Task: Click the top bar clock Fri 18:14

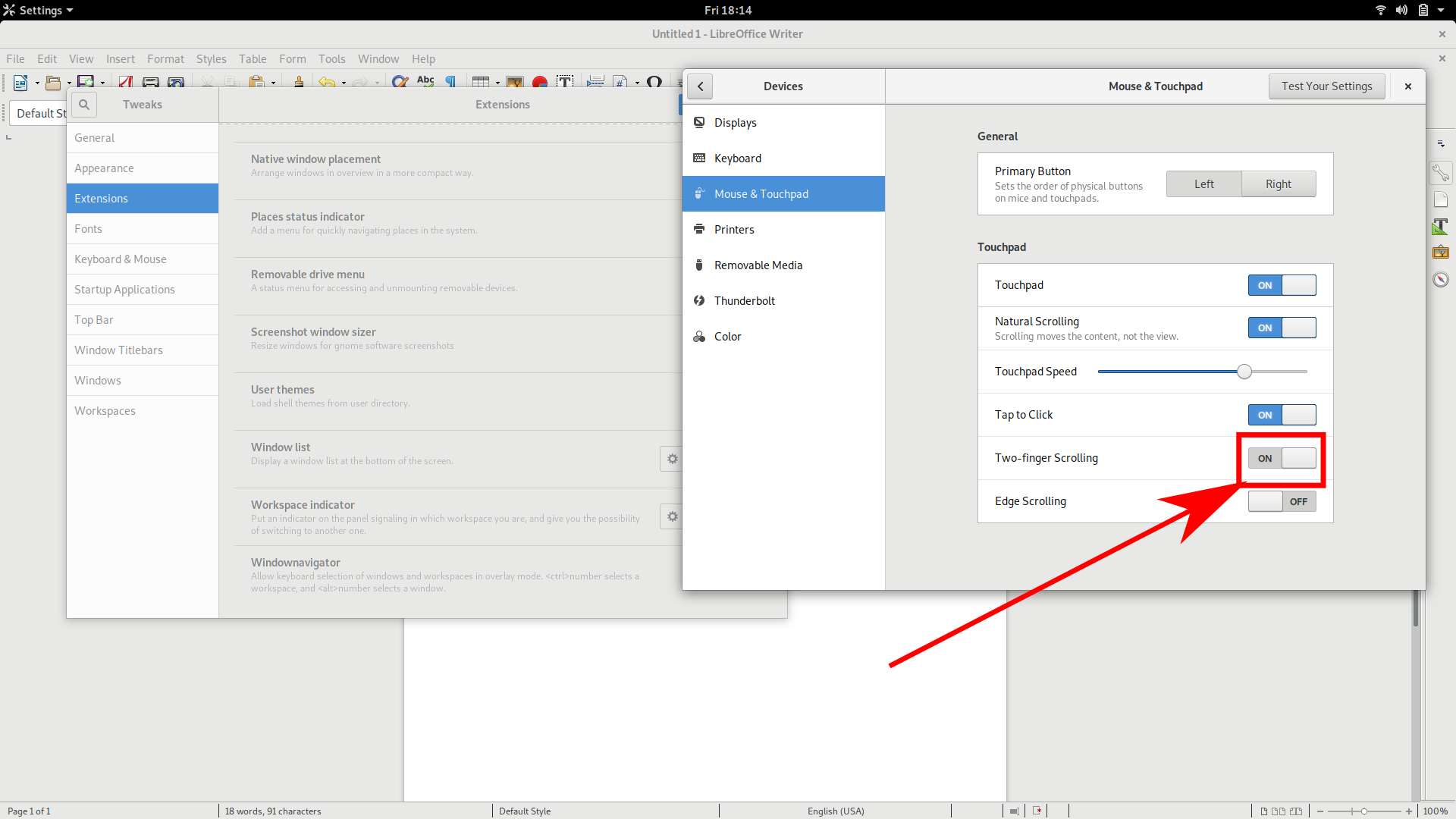Action: (x=728, y=10)
